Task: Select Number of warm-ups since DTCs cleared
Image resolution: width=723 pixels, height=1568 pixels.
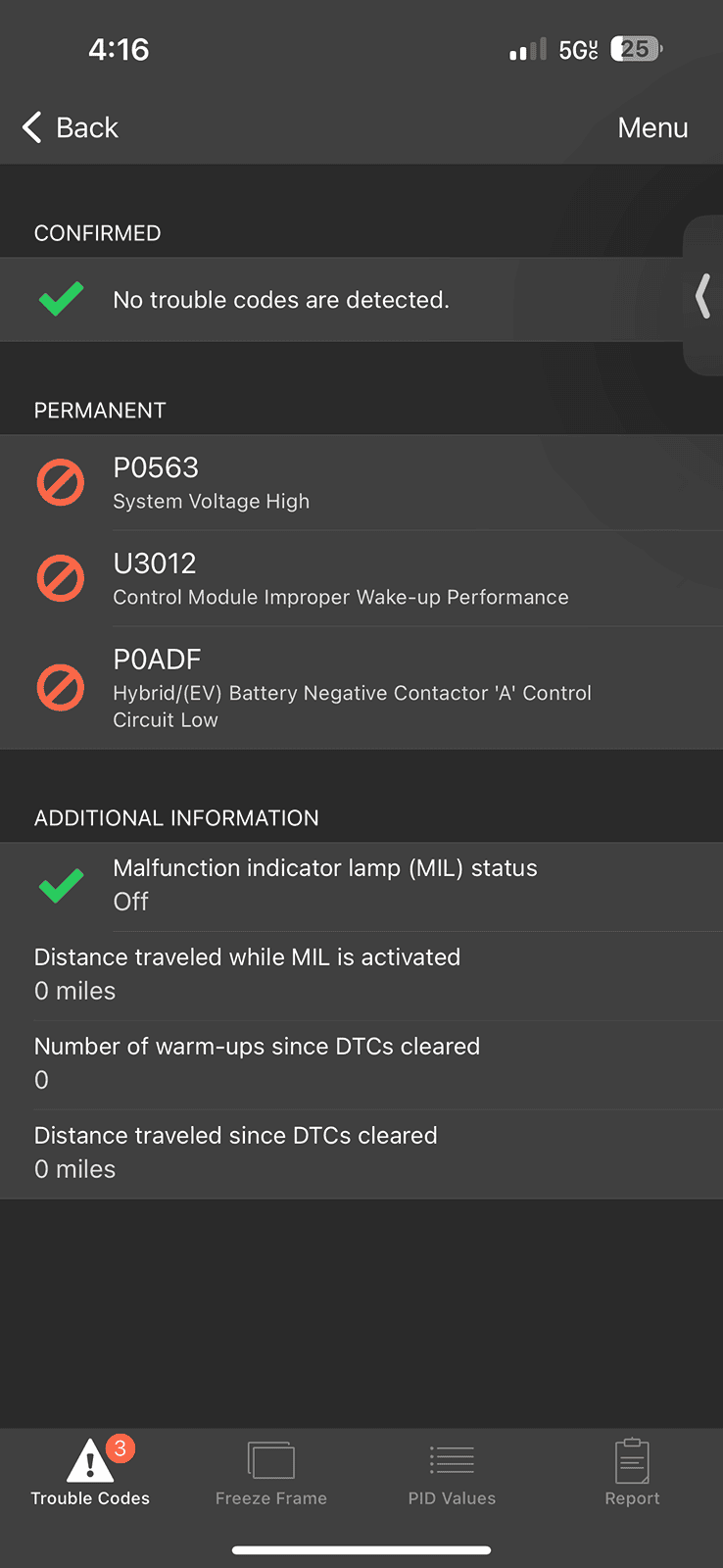Action: tap(361, 1063)
